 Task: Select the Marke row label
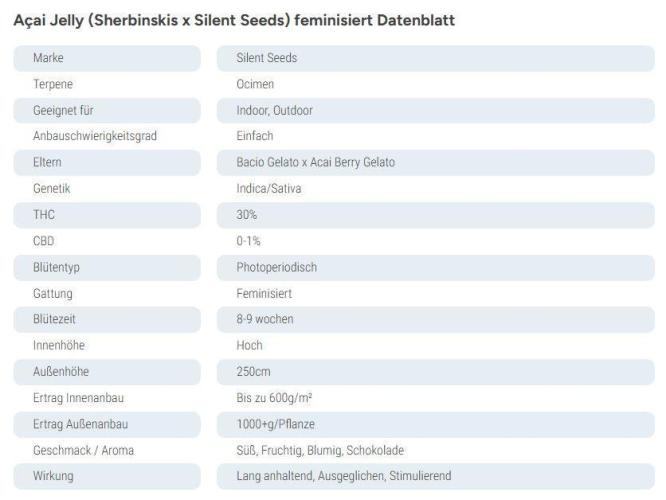(x=48, y=58)
